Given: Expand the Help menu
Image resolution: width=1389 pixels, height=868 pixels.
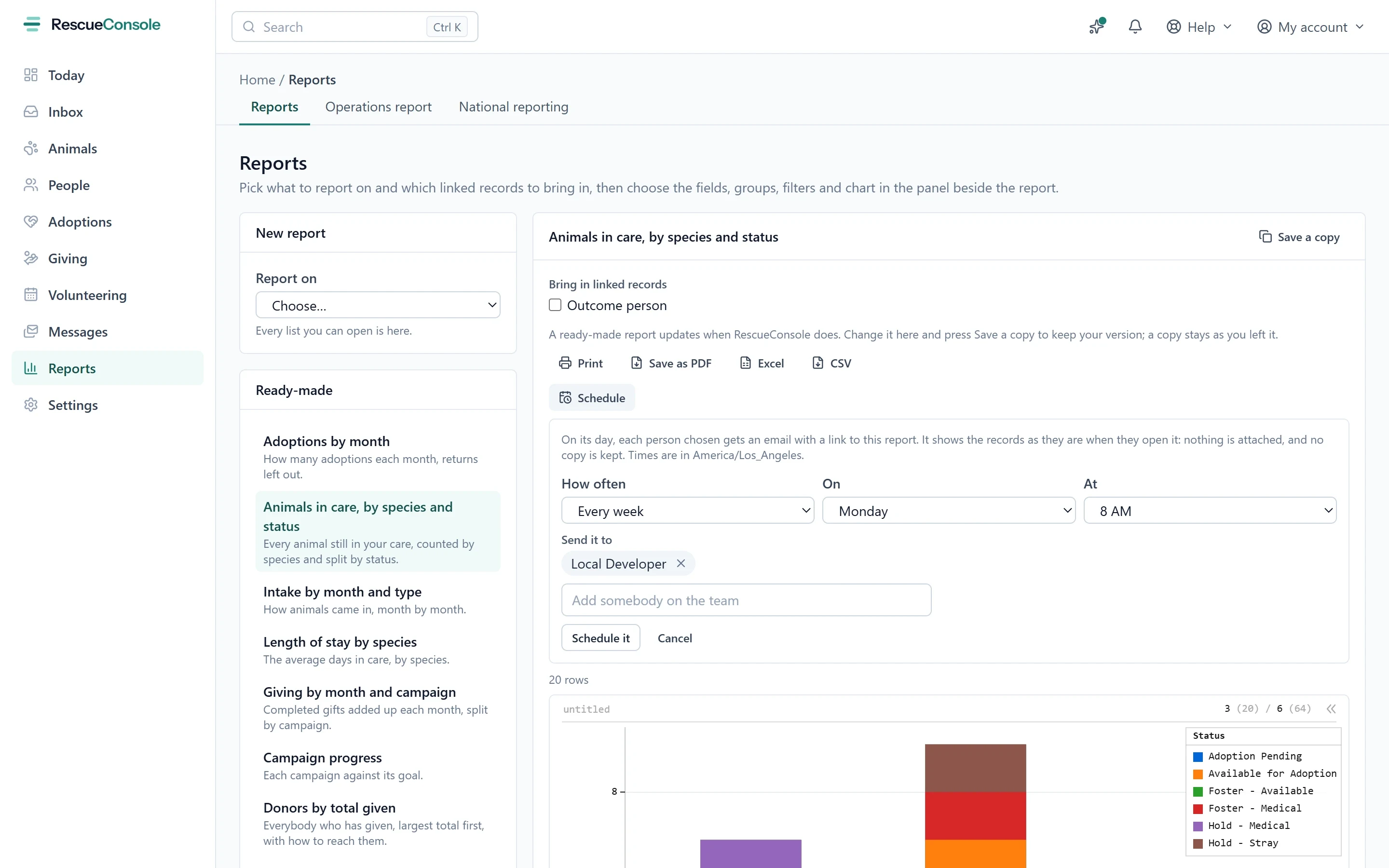Looking at the screenshot, I should 1199,27.
